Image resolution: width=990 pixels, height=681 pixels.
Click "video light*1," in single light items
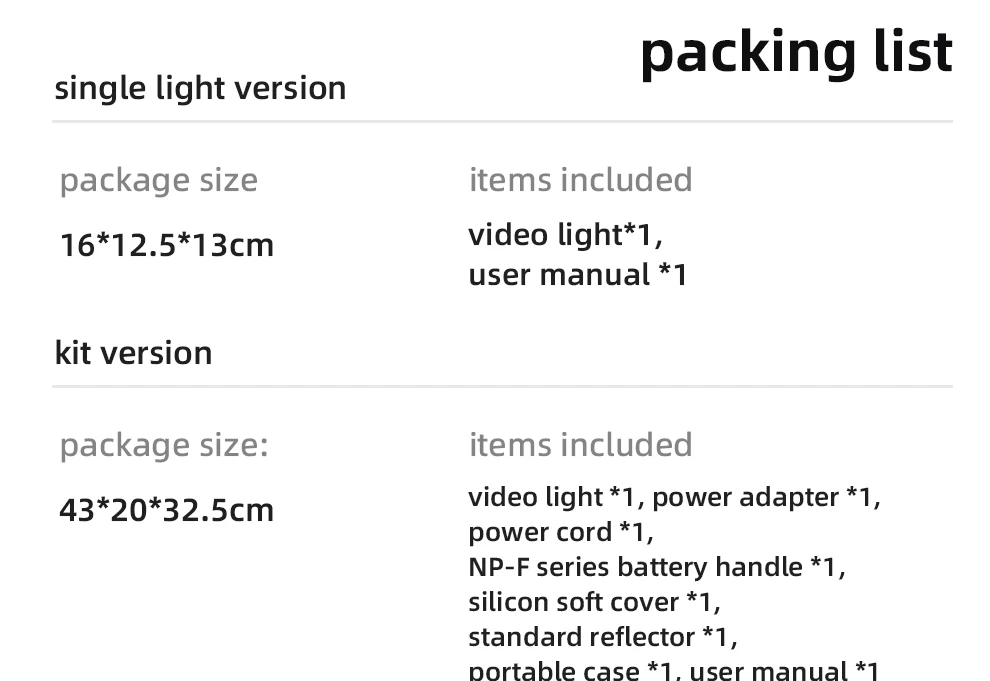click(x=565, y=235)
